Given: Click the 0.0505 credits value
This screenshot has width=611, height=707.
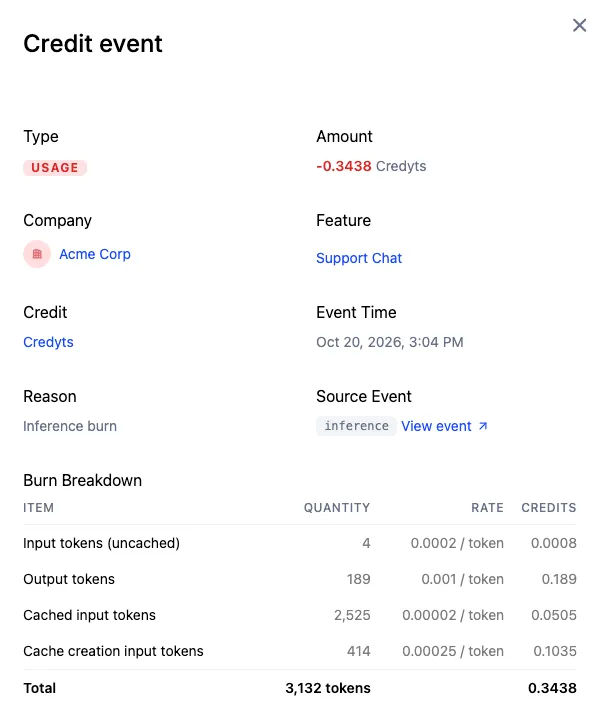Looking at the screenshot, I should coord(554,615).
